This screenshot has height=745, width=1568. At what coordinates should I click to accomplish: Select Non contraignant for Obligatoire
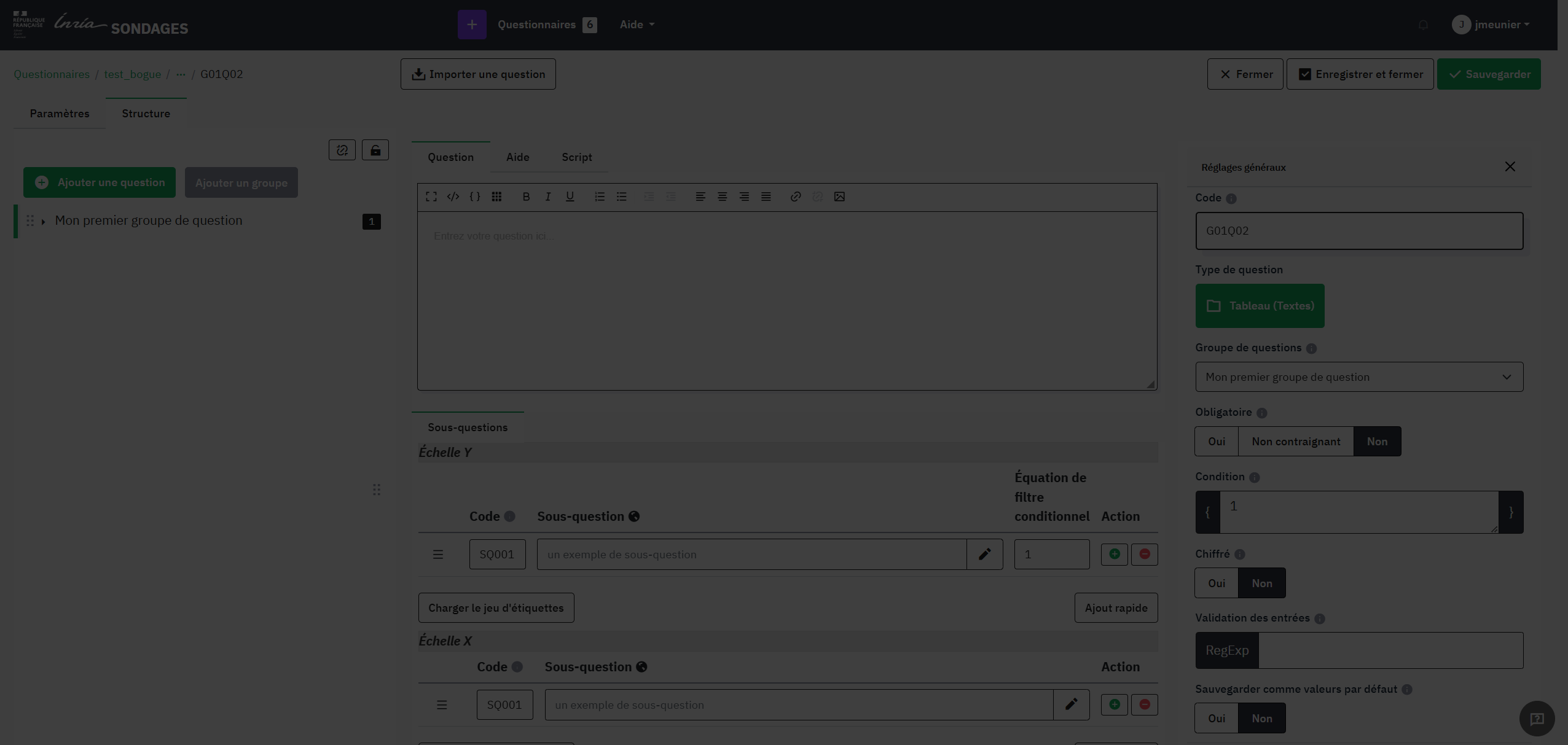click(1296, 441)
